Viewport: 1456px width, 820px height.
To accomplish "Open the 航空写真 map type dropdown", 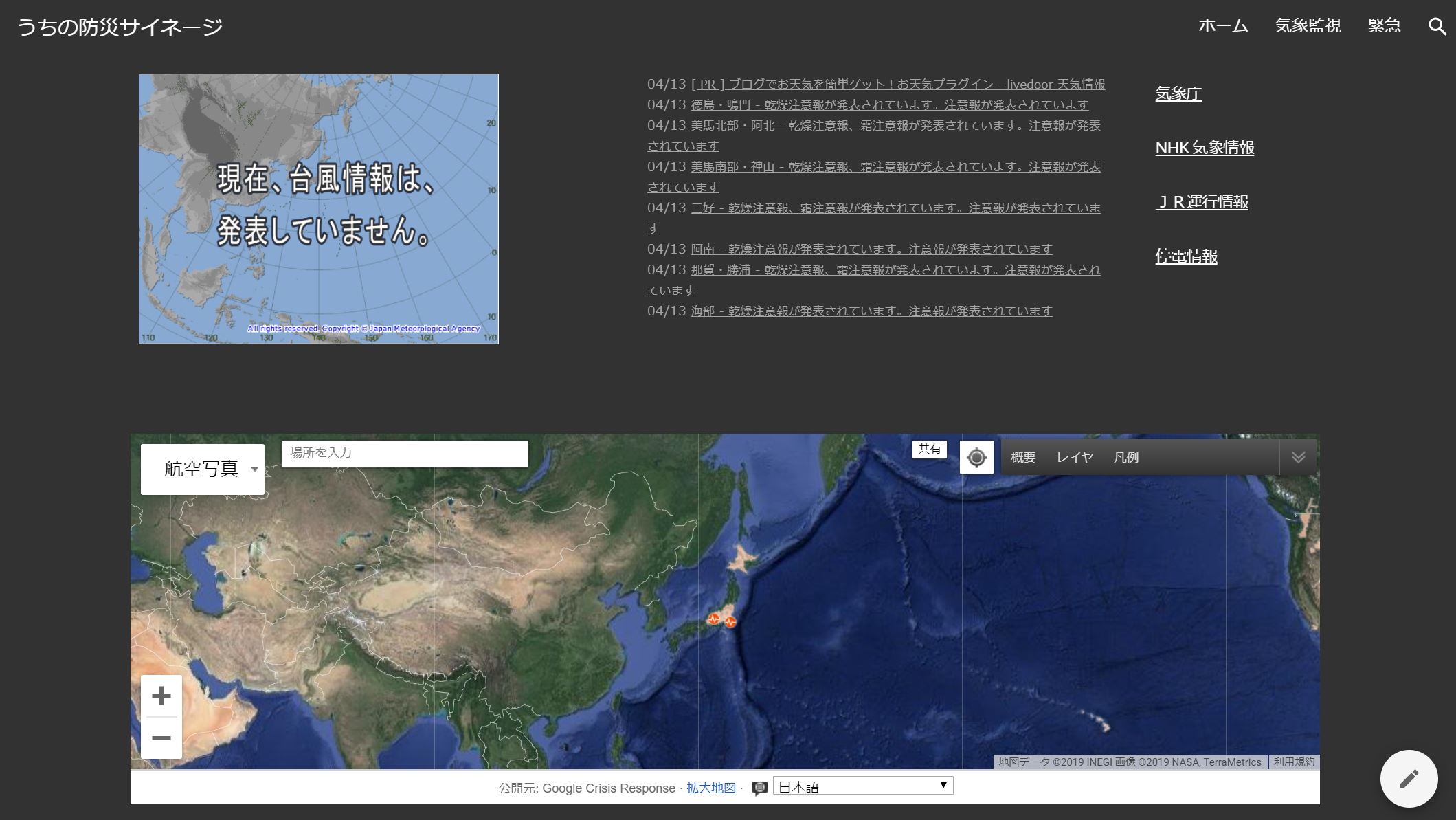I will (x=203, y=469).
